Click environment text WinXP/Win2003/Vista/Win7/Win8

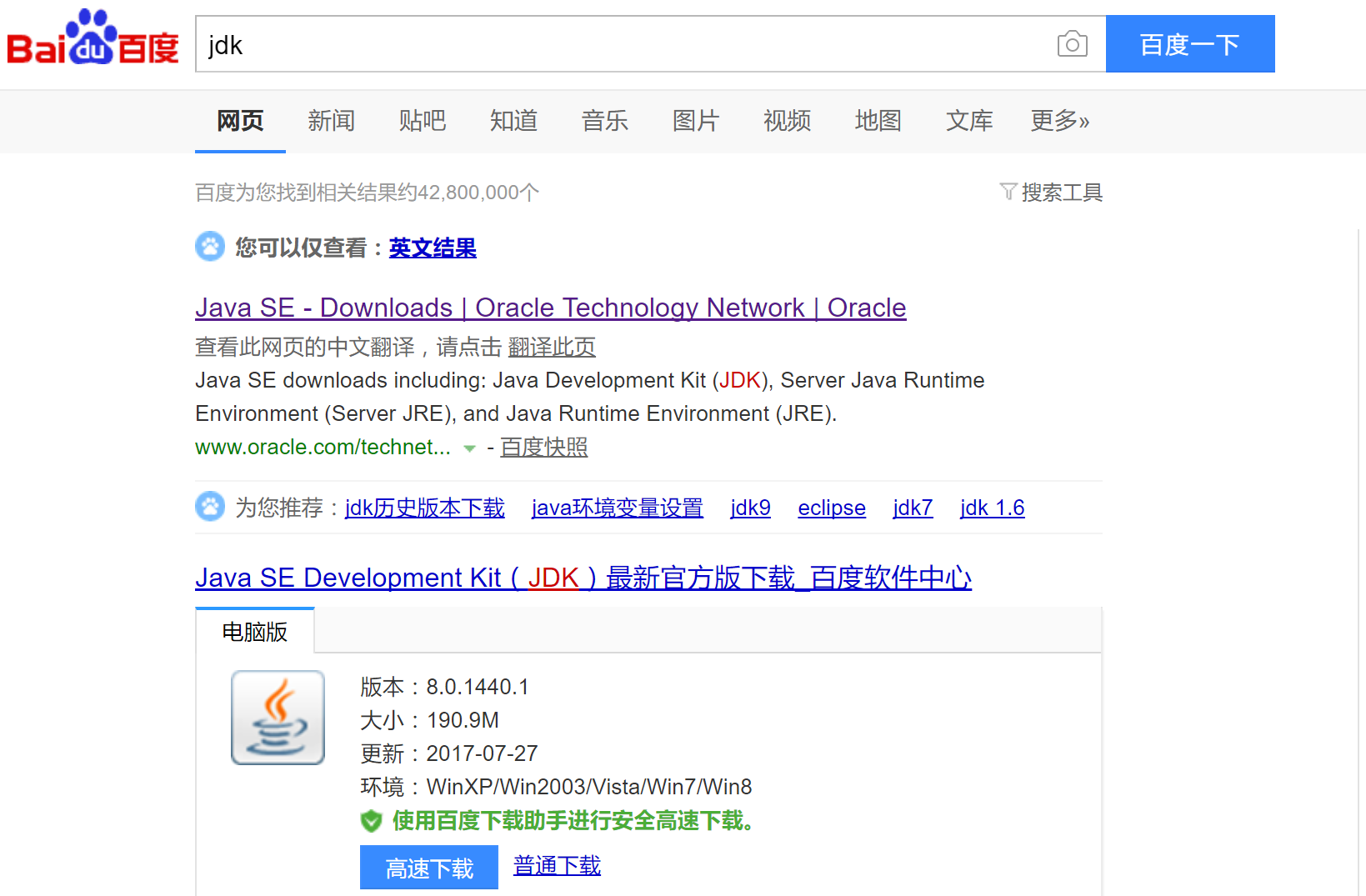[x=589, y=787]
